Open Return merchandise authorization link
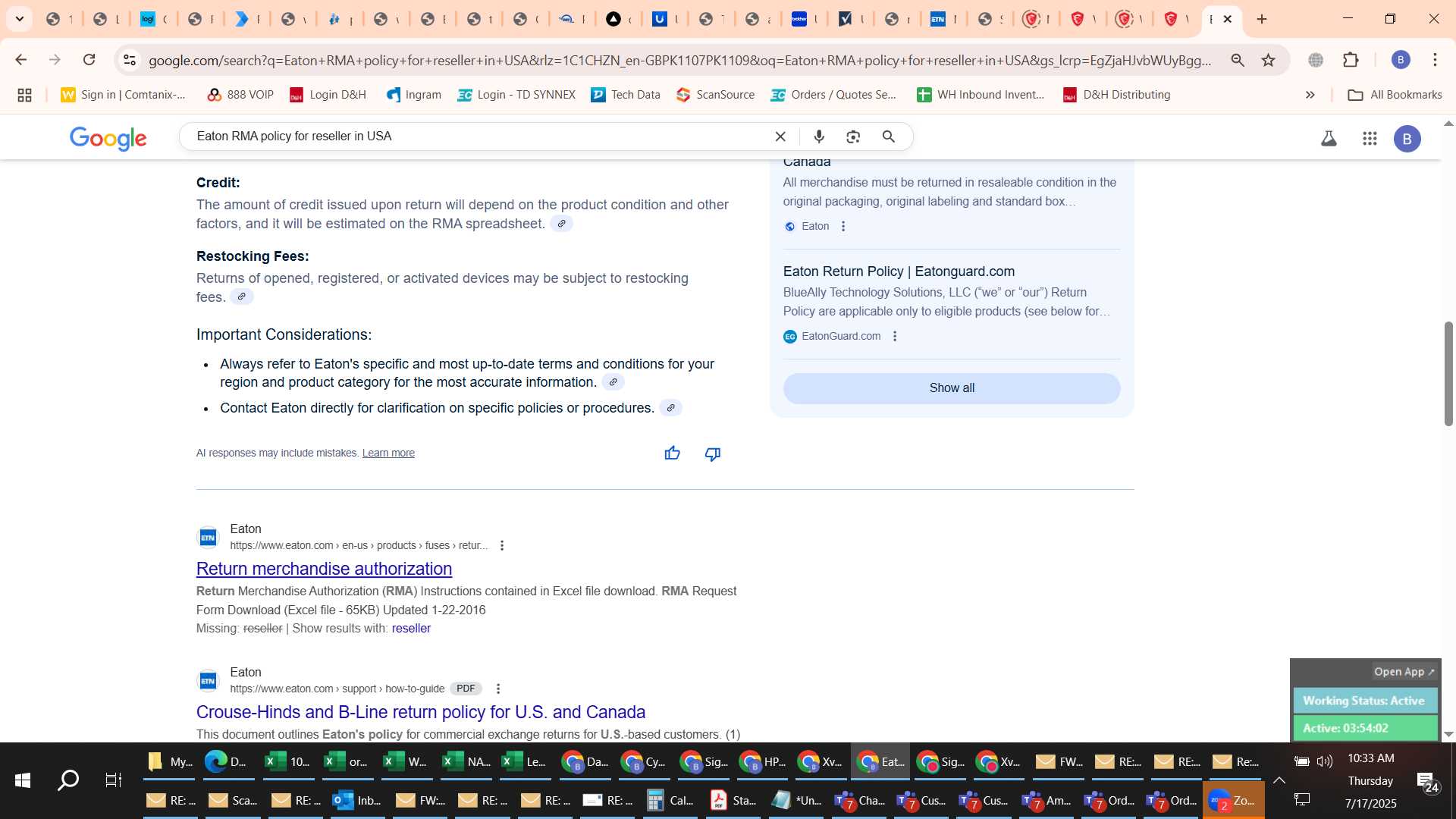Viewport: 1456px width, 819px height. [x=324, y=569]
